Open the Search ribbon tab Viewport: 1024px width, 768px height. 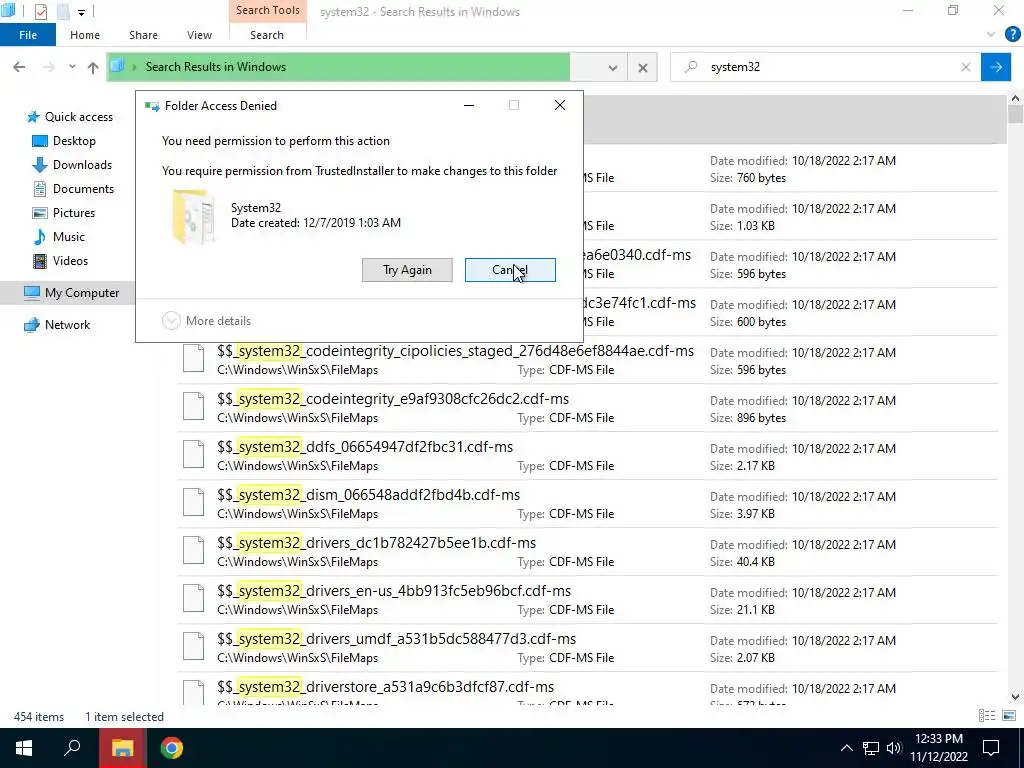[267, 35]
